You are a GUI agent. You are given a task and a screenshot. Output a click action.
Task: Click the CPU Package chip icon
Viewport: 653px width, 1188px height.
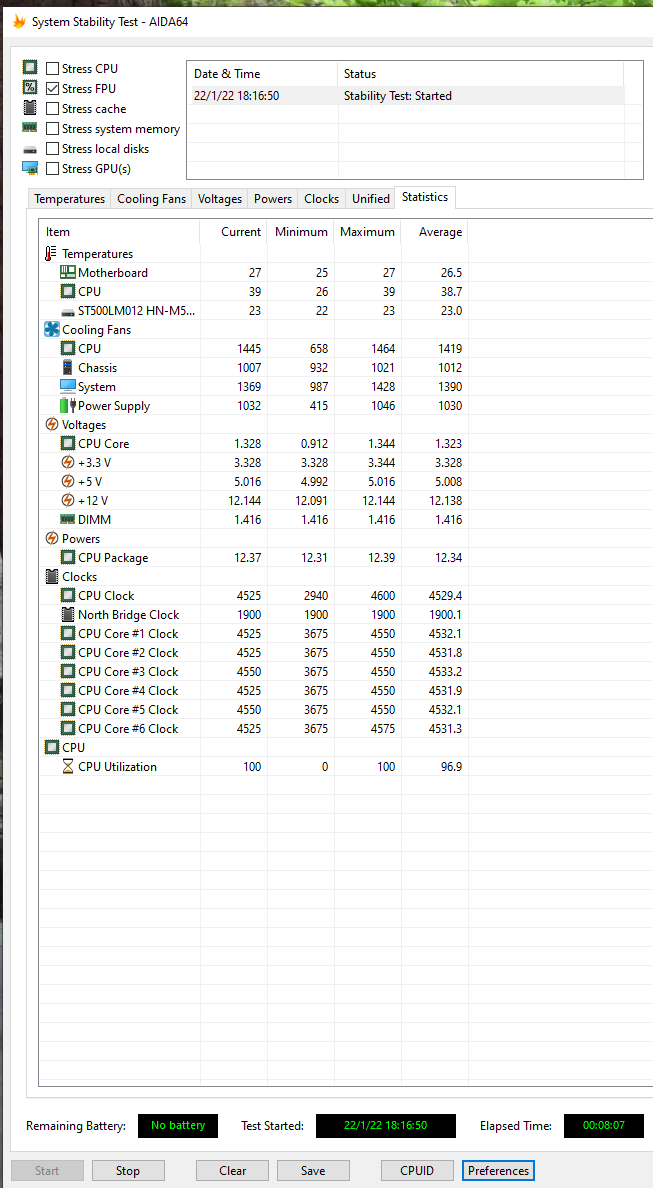point(68,558)
